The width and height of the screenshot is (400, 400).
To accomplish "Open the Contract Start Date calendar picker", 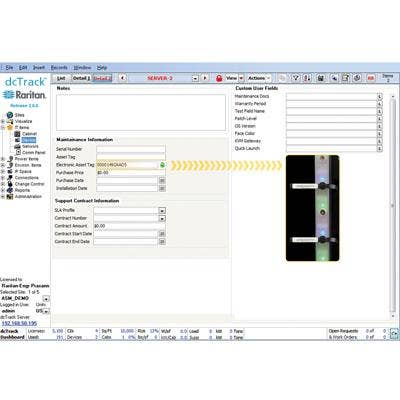I will (x=162, y=234).
